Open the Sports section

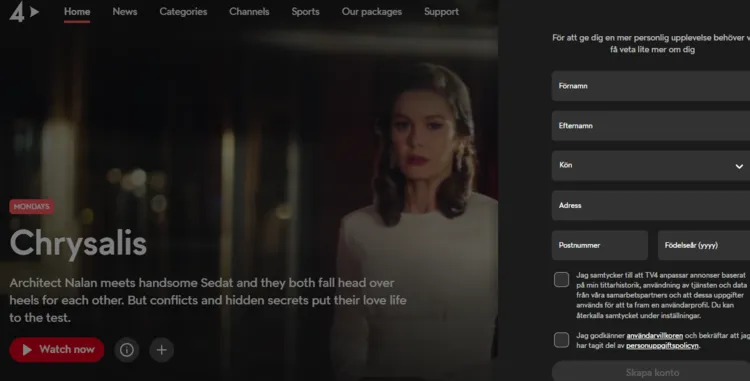[x=305, y=11]
